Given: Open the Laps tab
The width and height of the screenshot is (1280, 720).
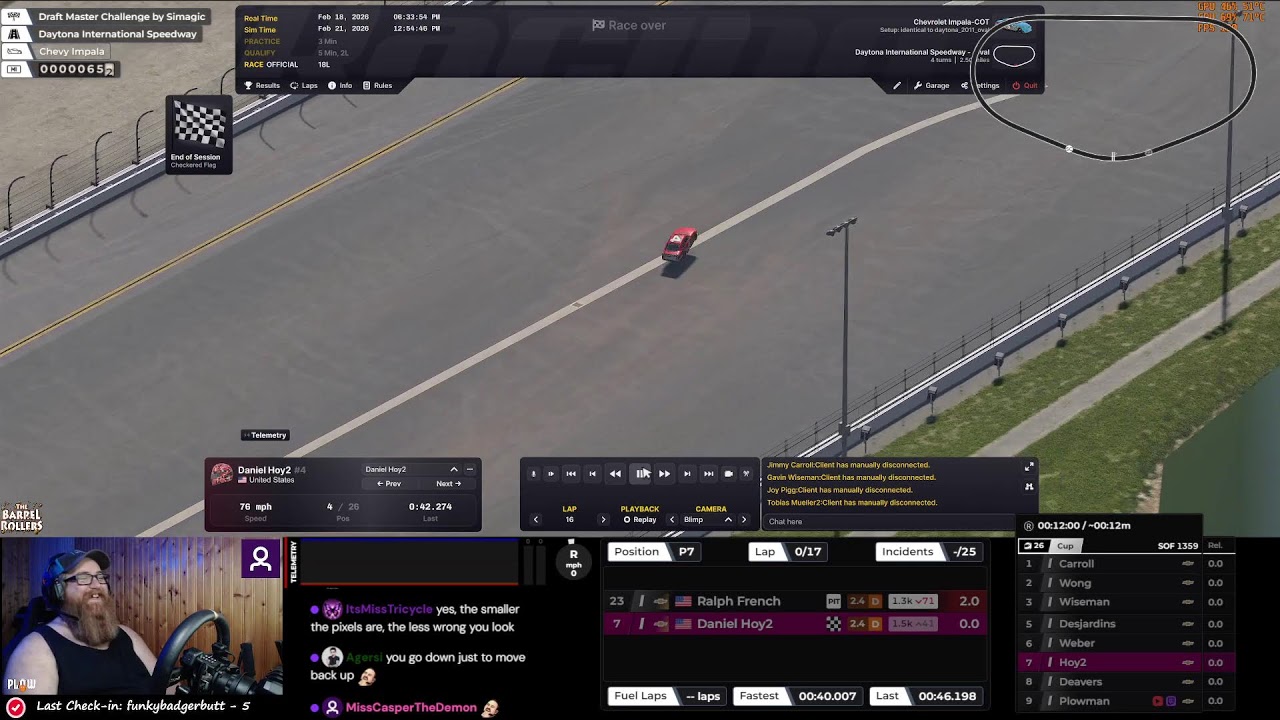Looking at the screenshot, I should (304, 86).
